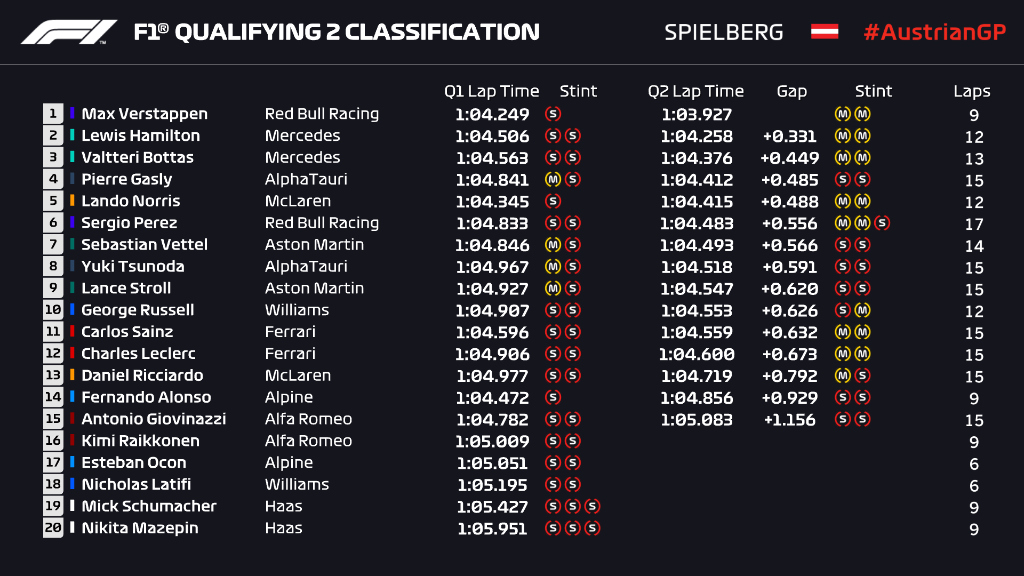
Task: Click Lando Norris's Q1 soft tyre icon
Action: point(553,201)
